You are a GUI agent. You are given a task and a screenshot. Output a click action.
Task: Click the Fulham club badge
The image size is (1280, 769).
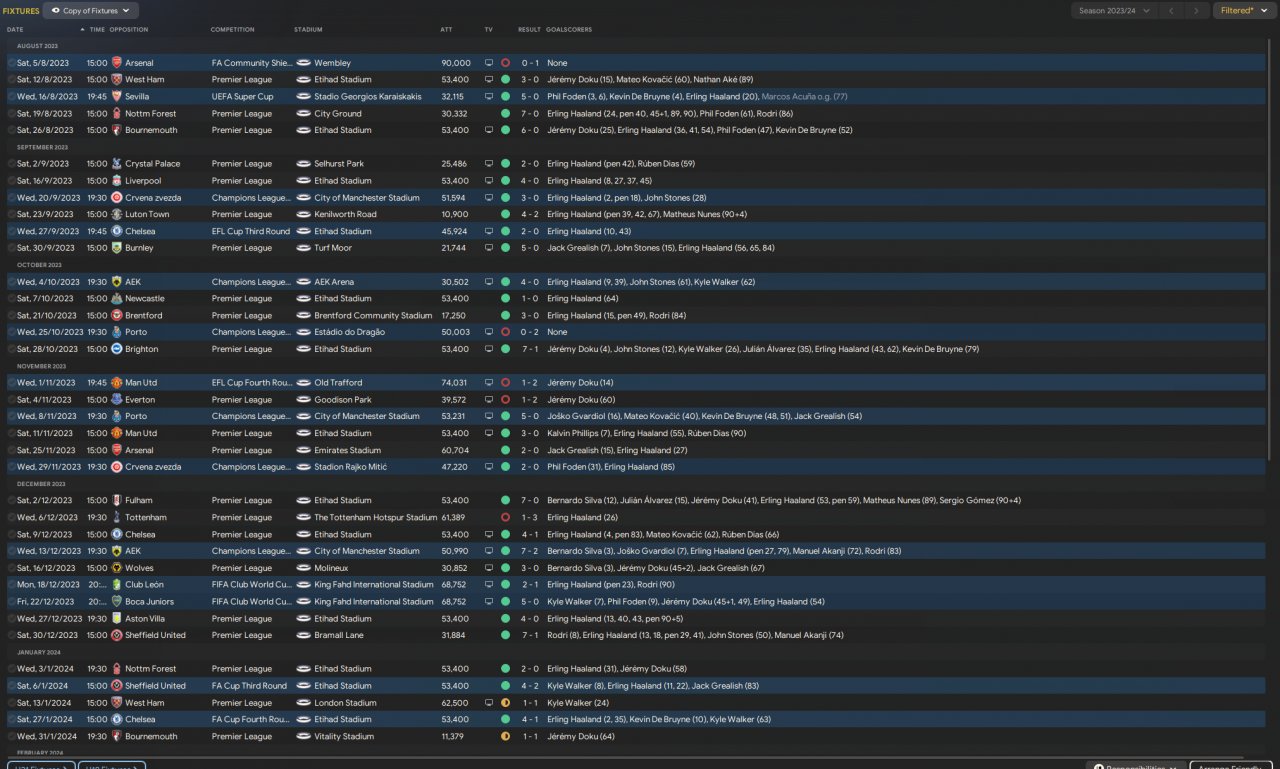point(116,501)
